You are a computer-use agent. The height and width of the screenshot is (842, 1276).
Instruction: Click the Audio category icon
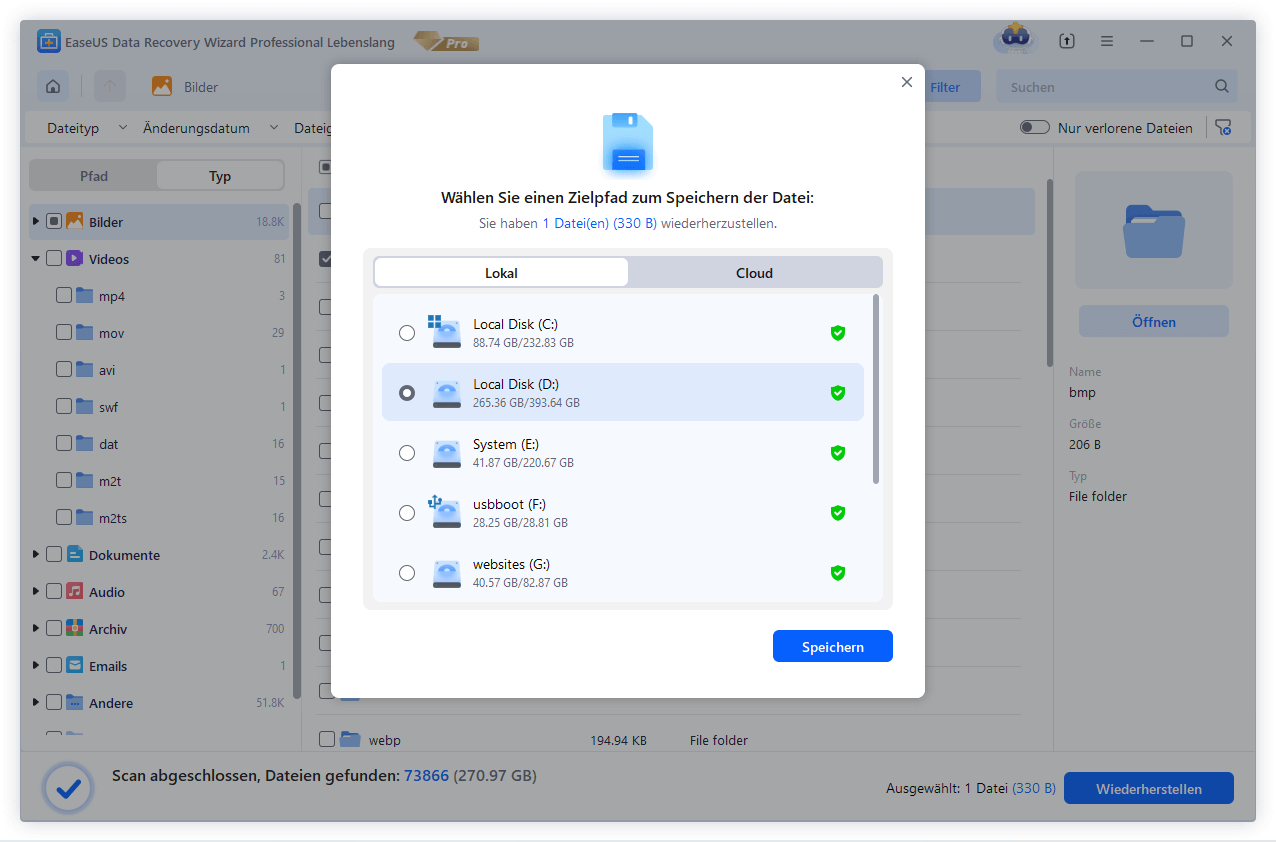[x=75, y=591]
